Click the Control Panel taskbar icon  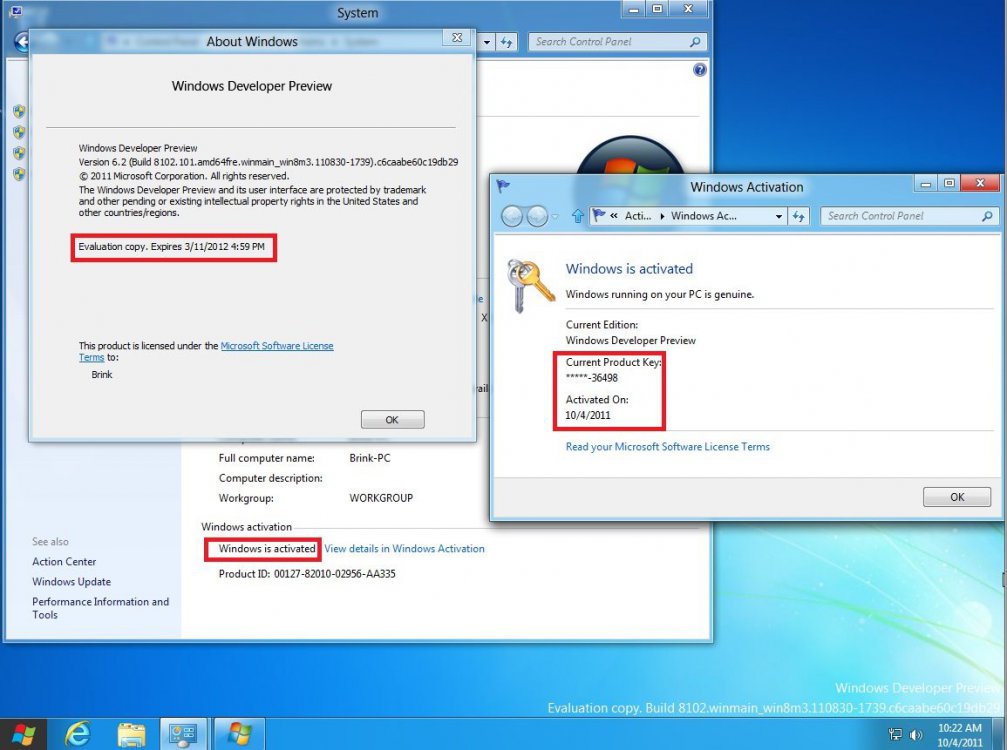(x=185, y=735)
